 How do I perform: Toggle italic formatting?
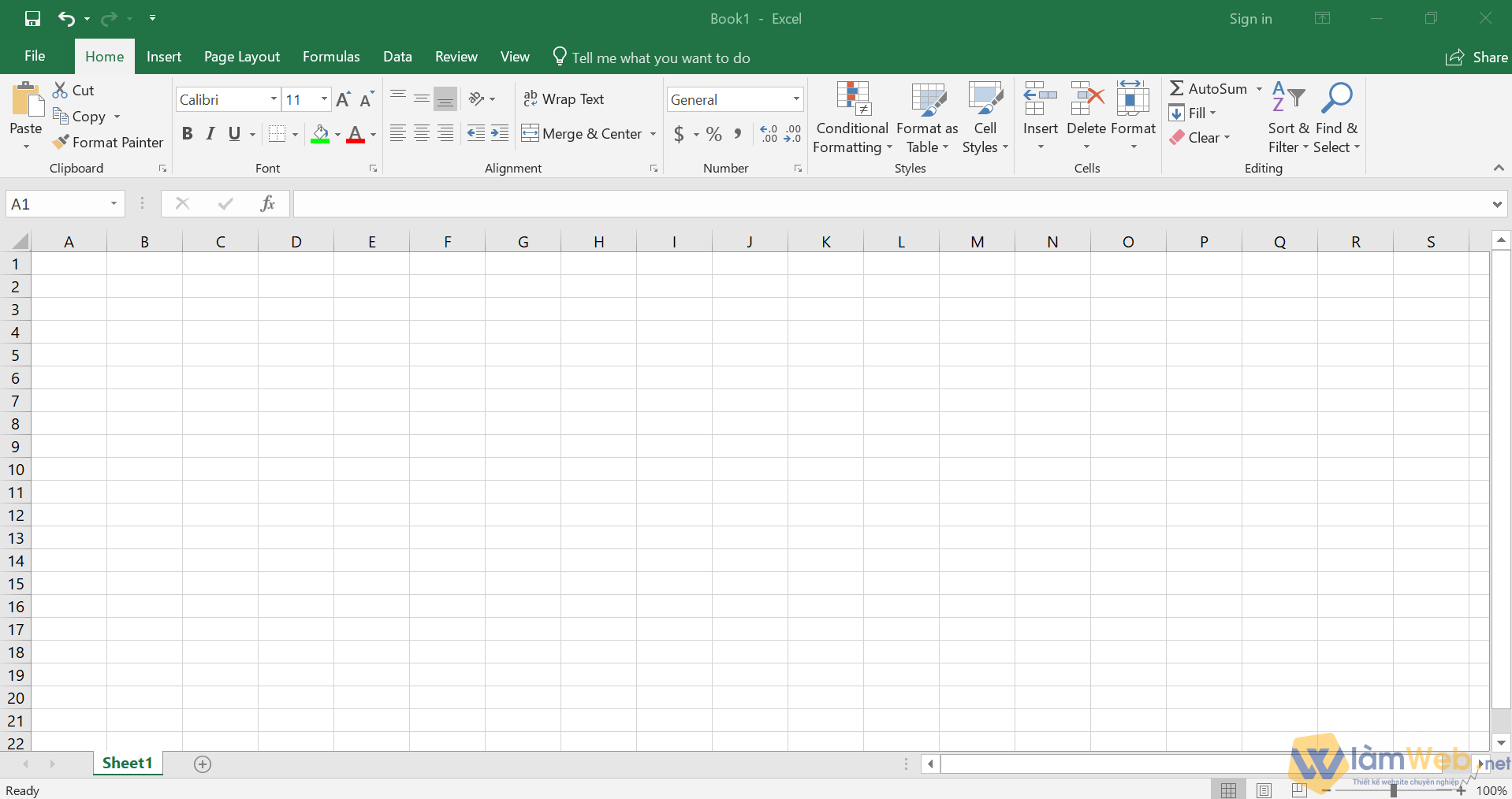coord(210,134)
